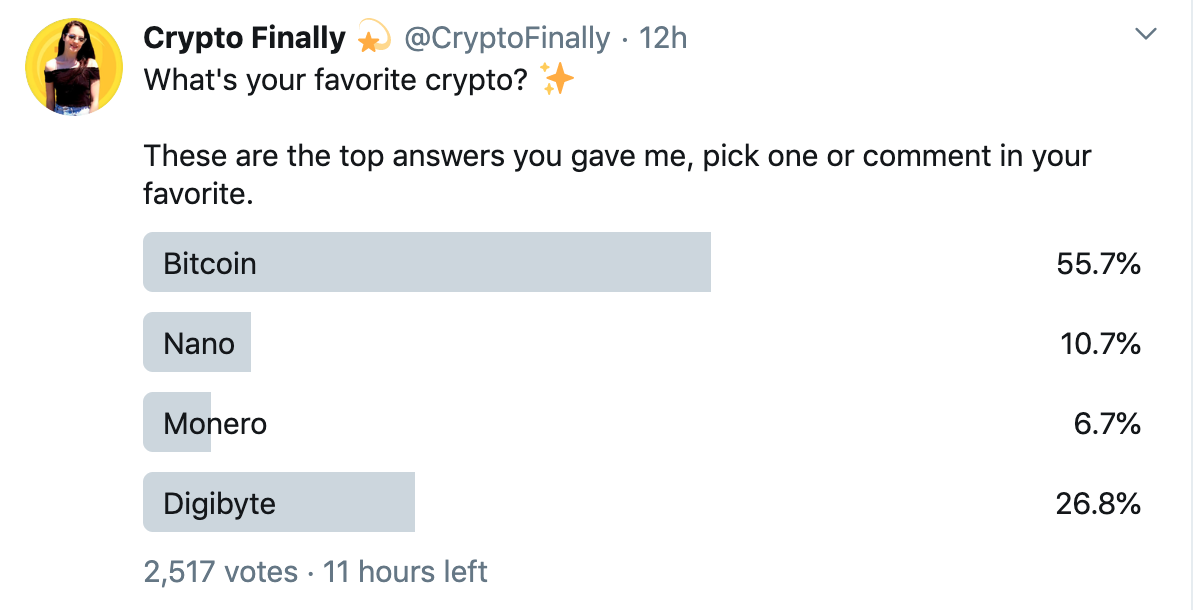Click the 10.7% Nano result percentage
This screenshot has height=610, width=1197.
[x=1100, y=344]
